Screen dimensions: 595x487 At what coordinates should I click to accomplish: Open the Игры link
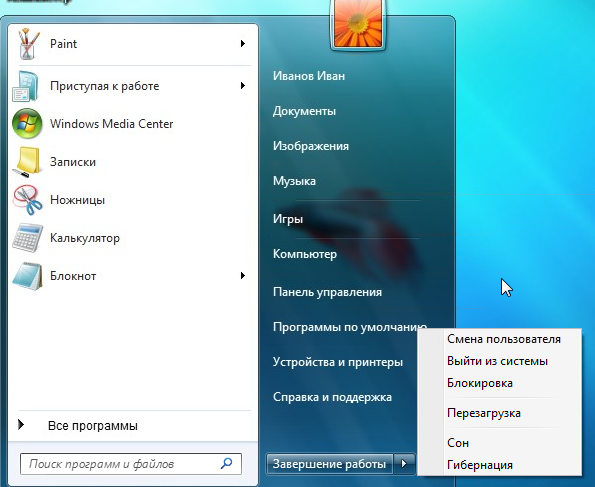click(288, 219)
